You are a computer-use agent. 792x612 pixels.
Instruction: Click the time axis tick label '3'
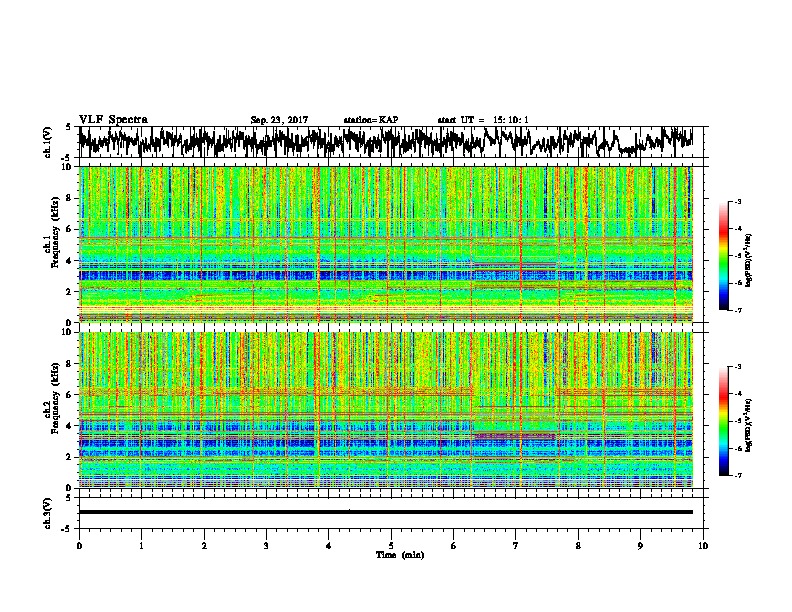click(266, 546)
